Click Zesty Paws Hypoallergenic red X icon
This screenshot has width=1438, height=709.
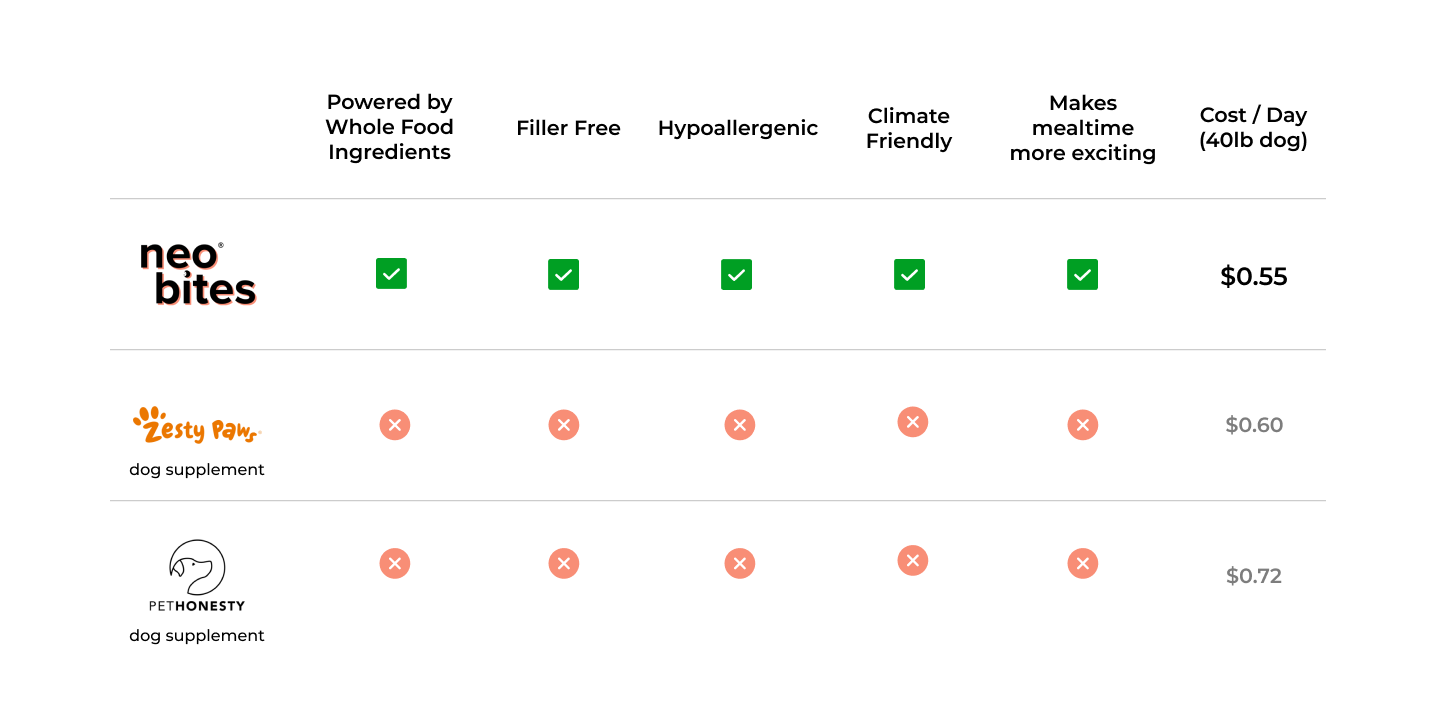[740, 425]
